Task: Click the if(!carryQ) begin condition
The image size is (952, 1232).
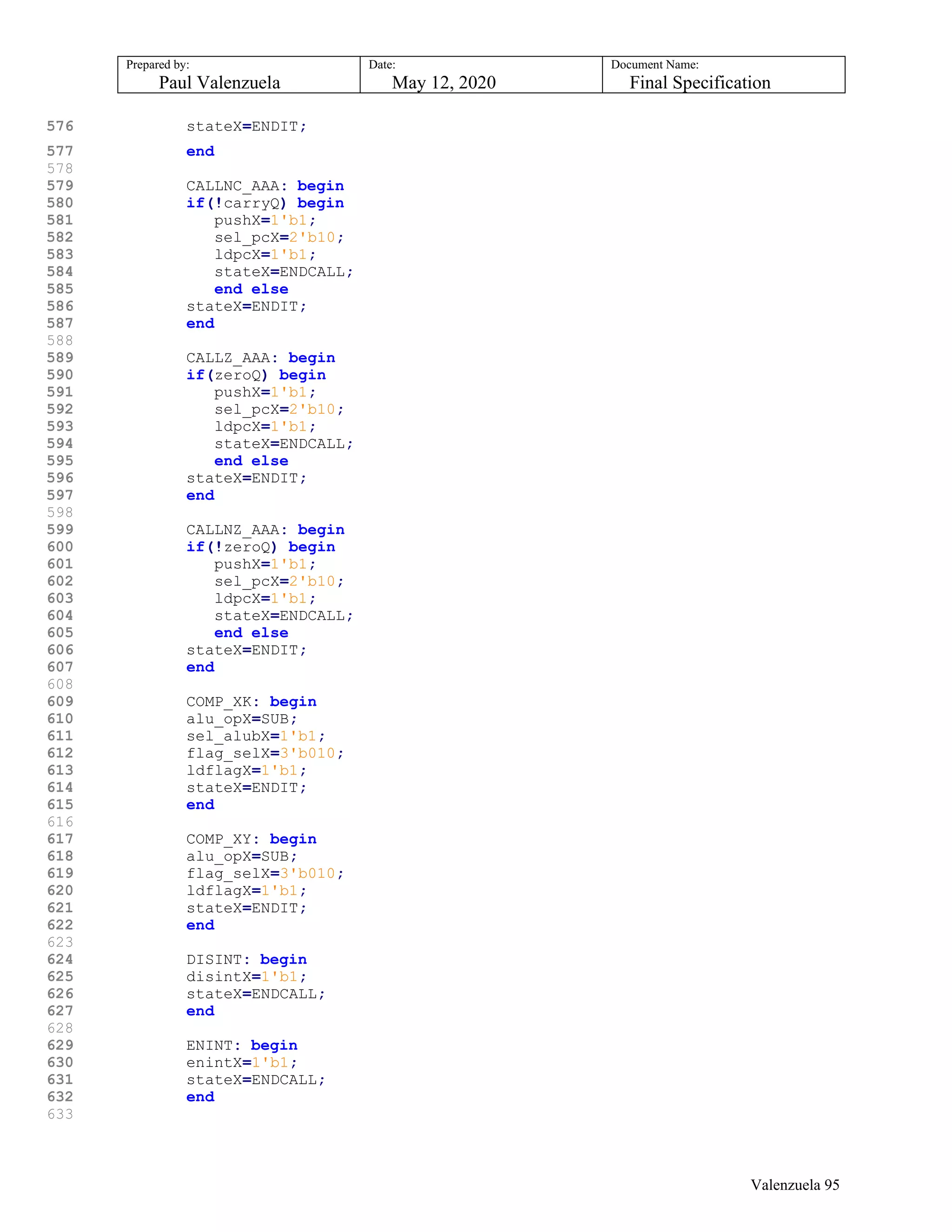Action: click(265, 203)
